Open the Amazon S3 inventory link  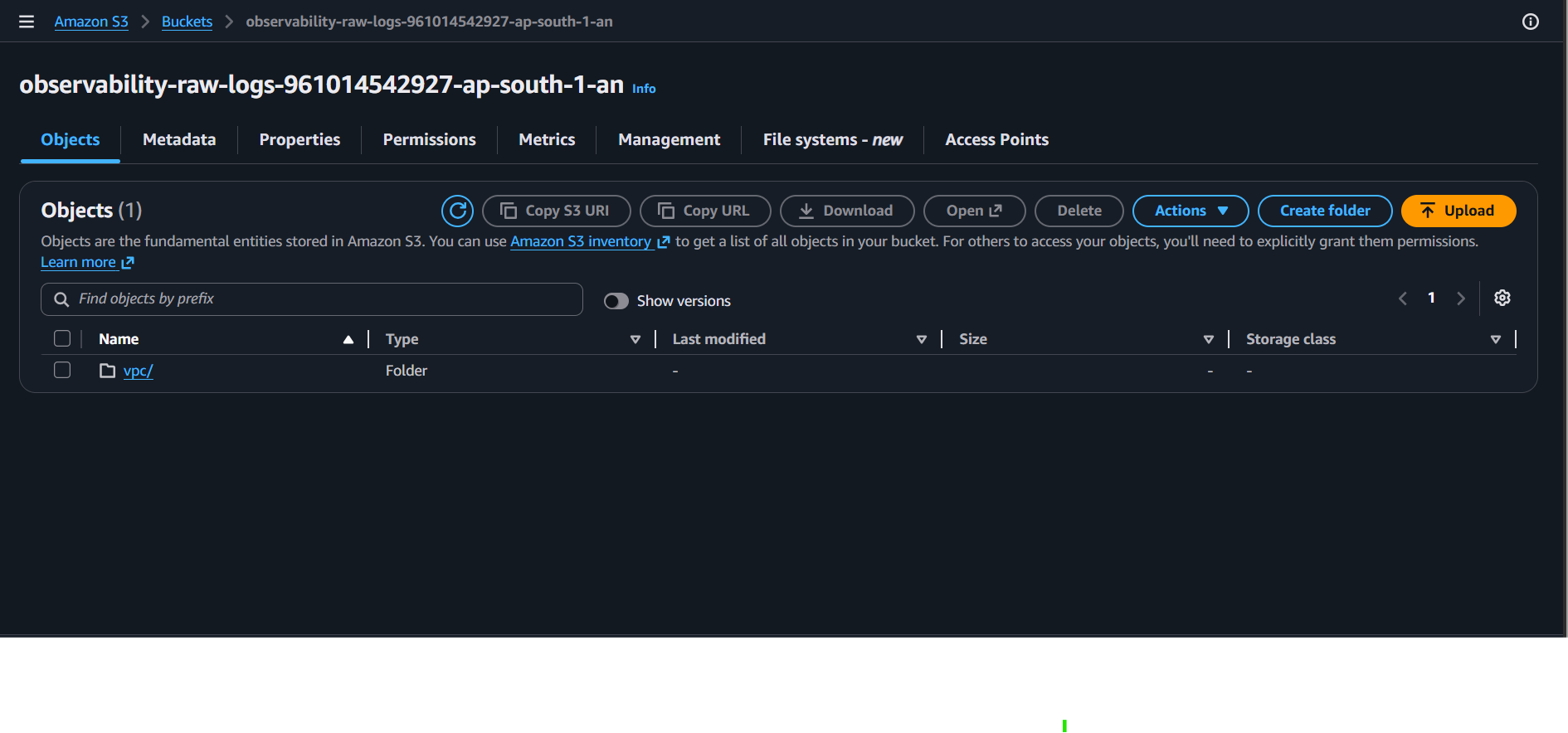(590, 241)
